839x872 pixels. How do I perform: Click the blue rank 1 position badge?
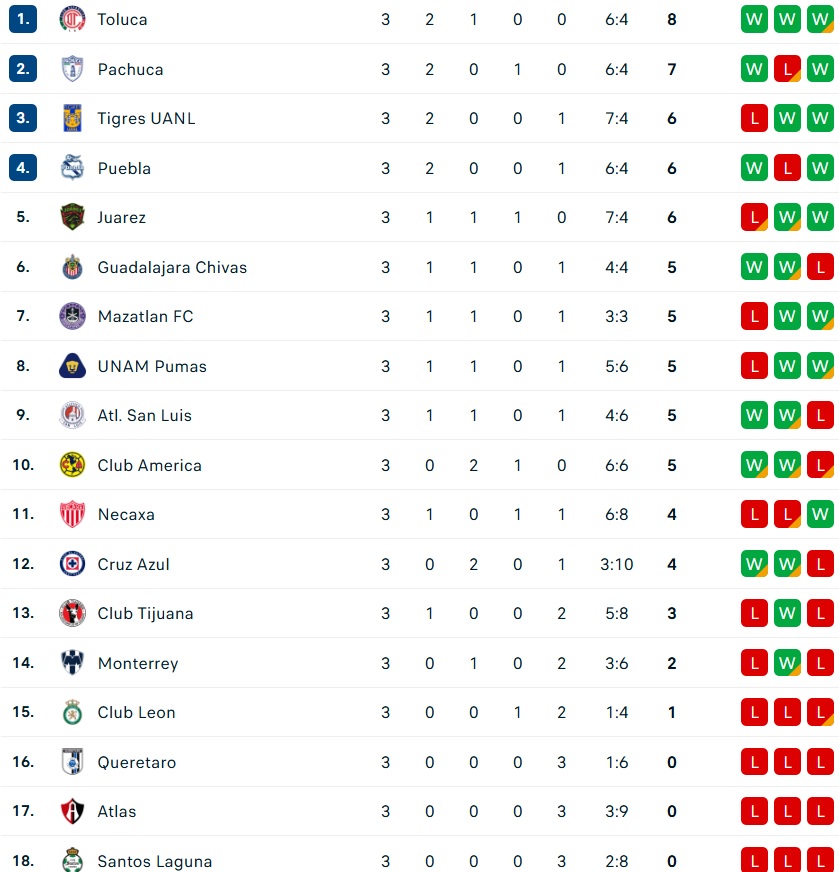pos(23,19)
